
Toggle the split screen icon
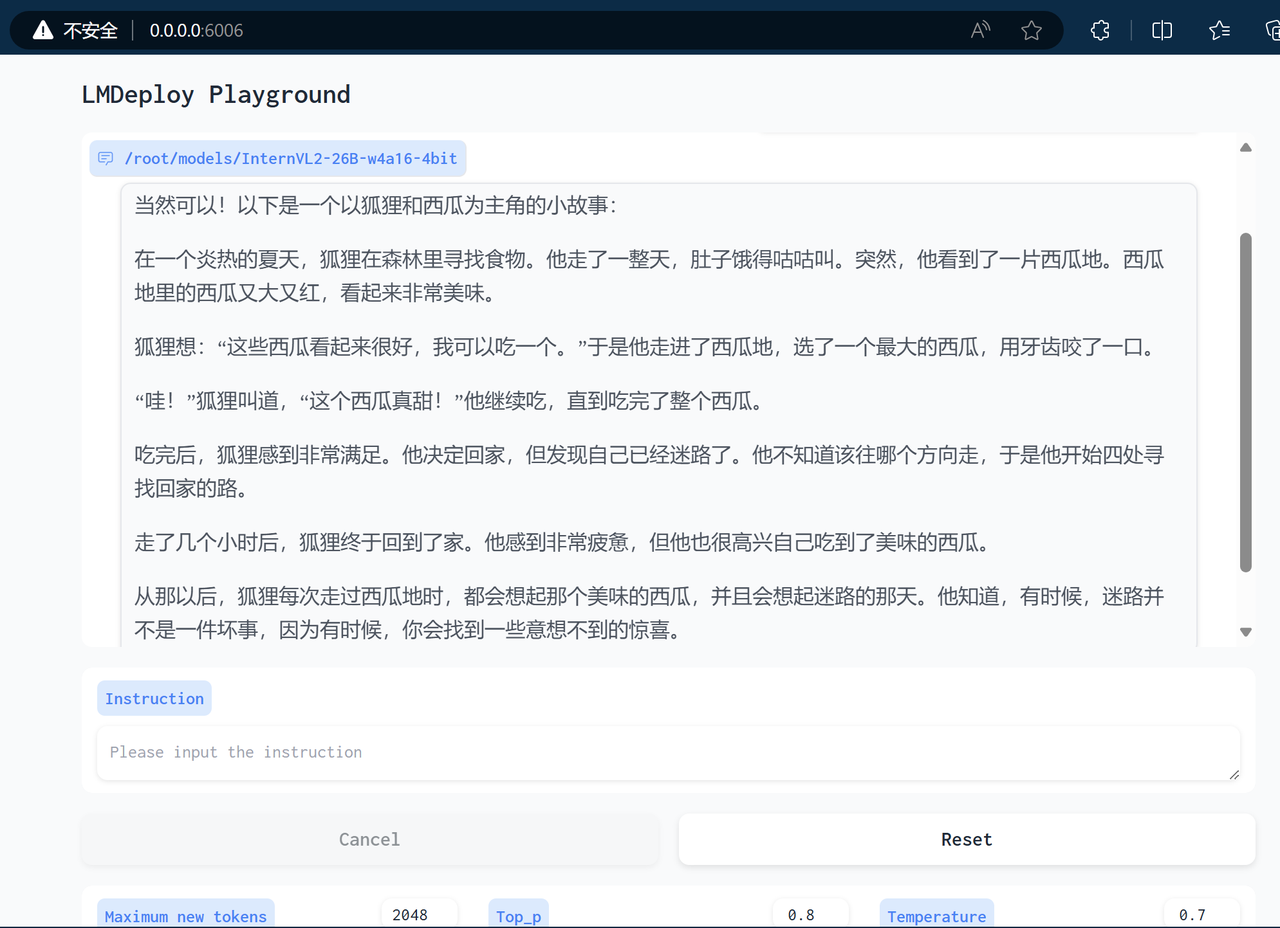pyautogui.click(x=1162, y=30)
